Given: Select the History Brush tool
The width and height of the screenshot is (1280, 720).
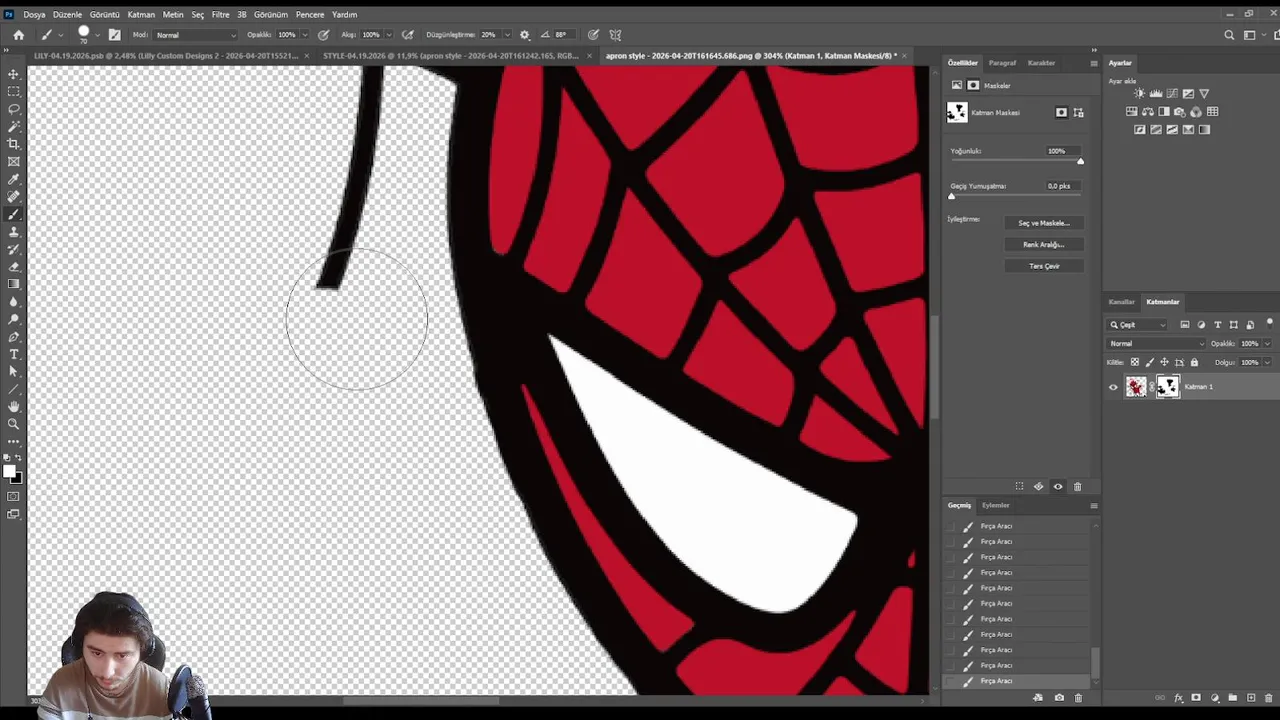Looking at the screenshot, I should pos(14,249).
